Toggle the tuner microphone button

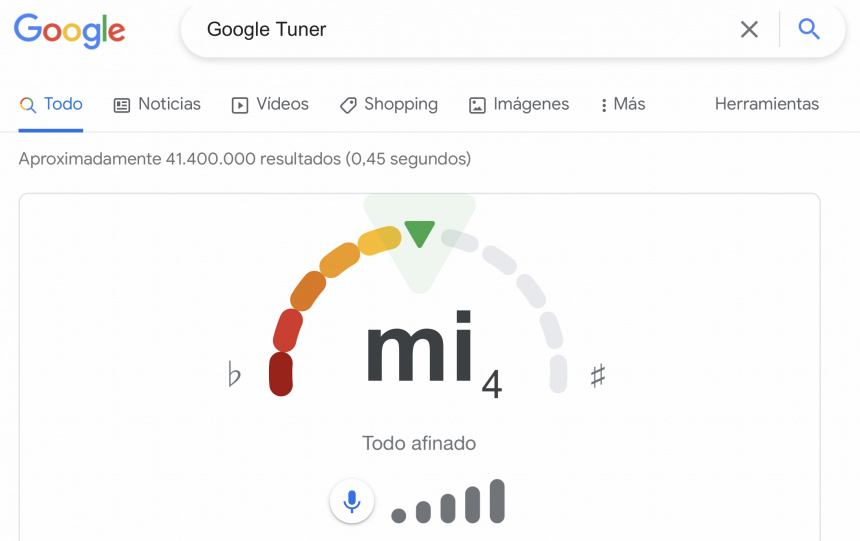pos(352,501)
